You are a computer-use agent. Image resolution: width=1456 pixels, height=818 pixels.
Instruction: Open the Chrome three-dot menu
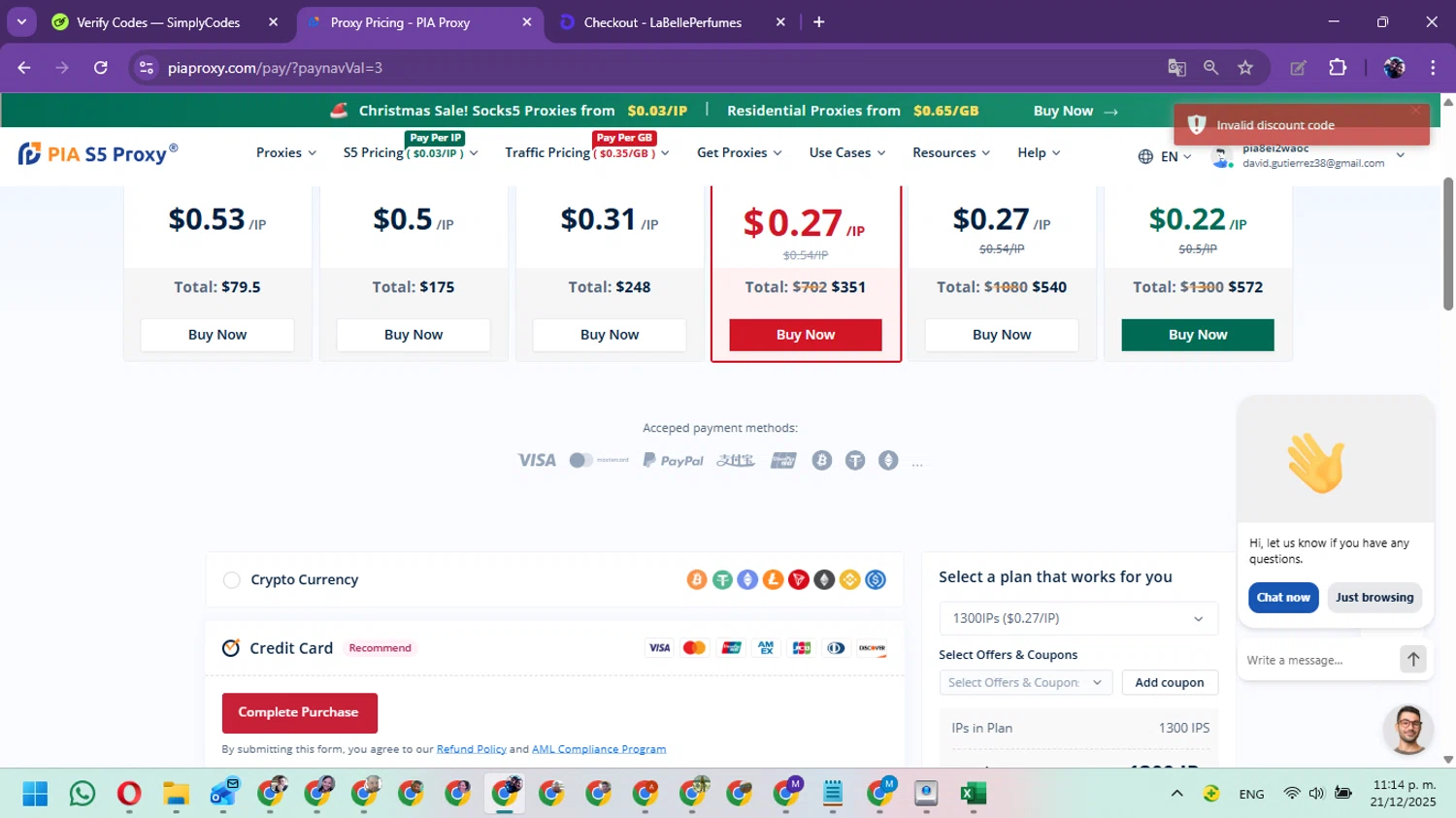(1433, 68)
